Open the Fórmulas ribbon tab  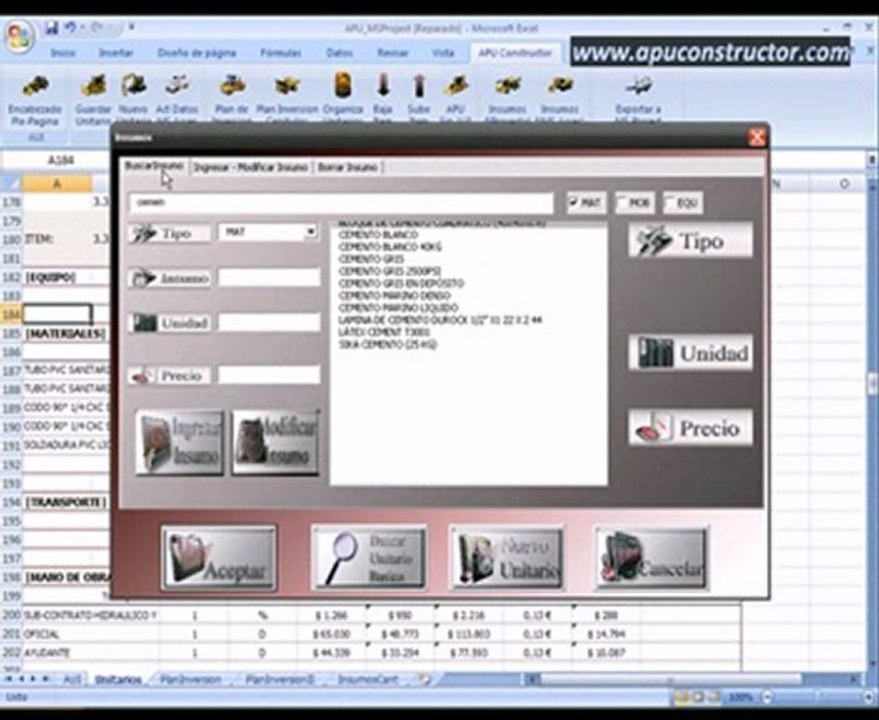point(281,53)
